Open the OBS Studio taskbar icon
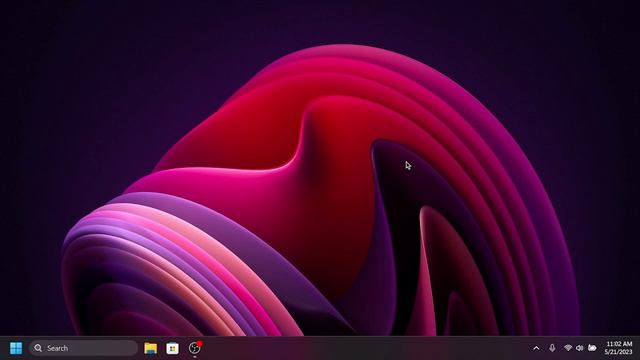The width and height of the screenshot is (640, 360). pos(195,348)
